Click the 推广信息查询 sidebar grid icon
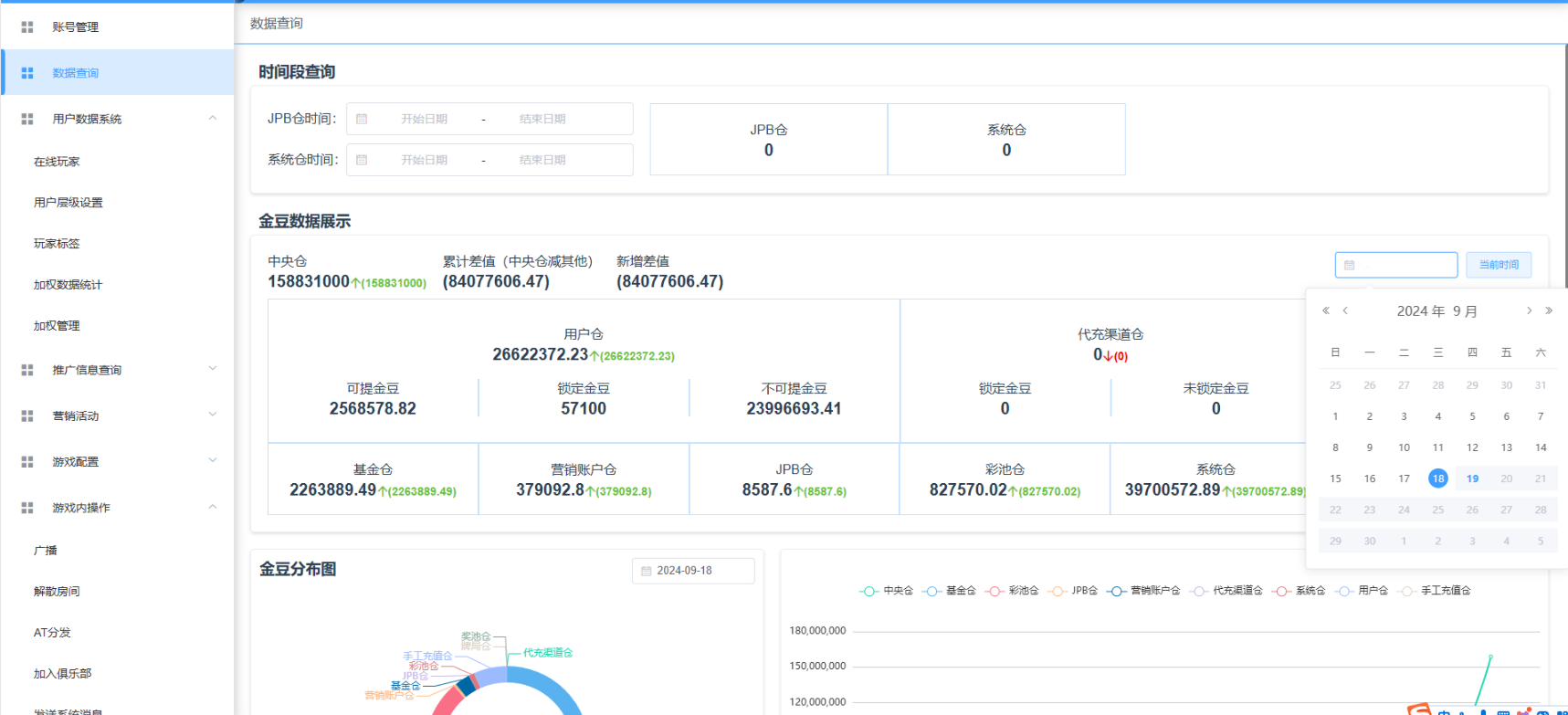Screen dimensions: 1568x715 click(27, 371)
